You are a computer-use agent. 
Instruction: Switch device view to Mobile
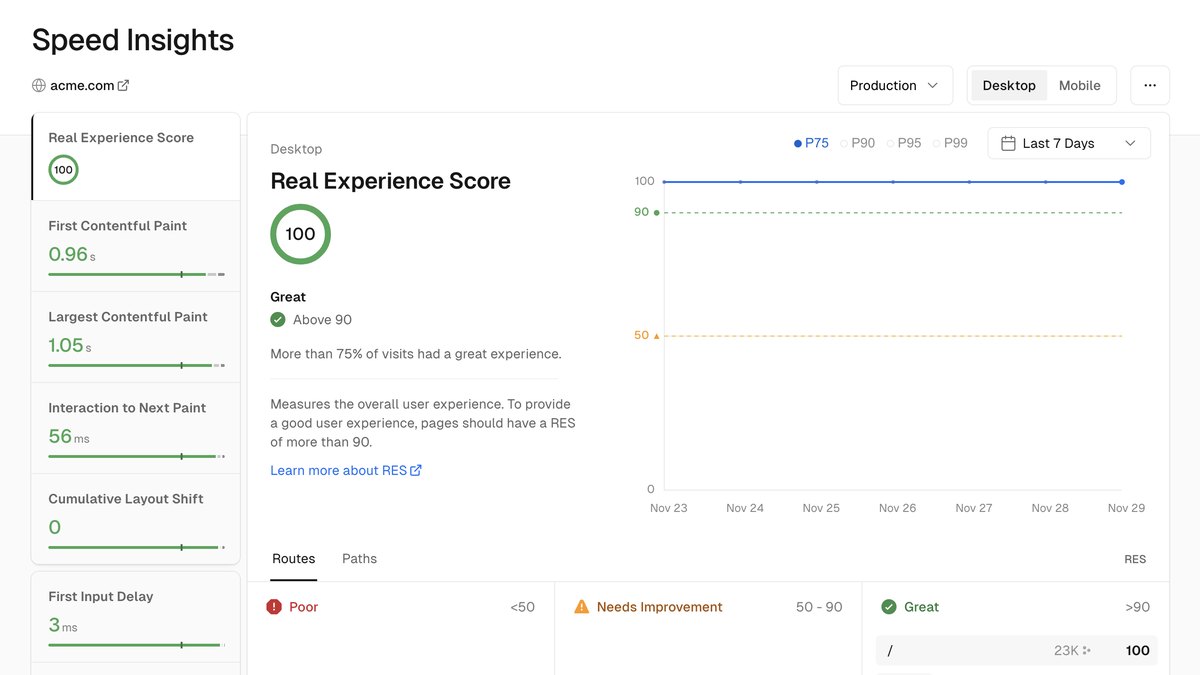click(x=1080, y=86)
